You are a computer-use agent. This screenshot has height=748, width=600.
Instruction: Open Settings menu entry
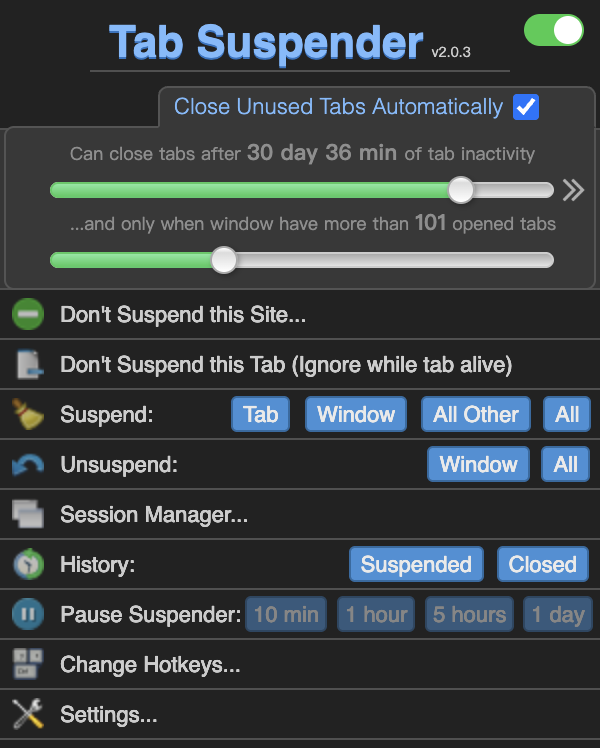click(109, 714)
